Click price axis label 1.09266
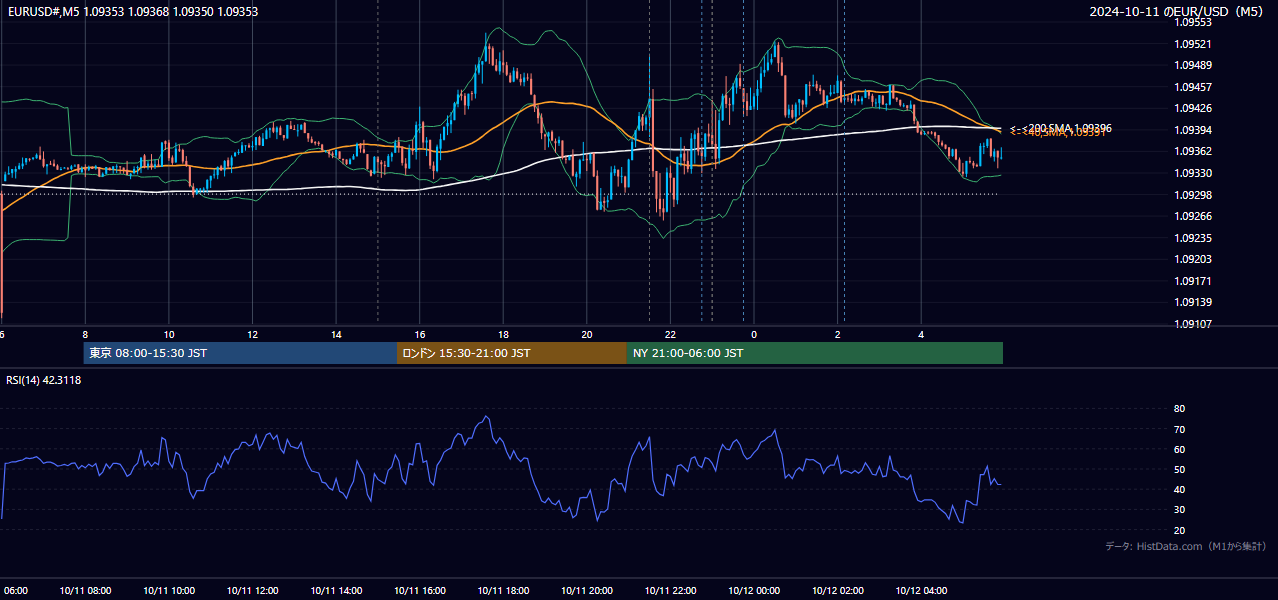Image resolution: width=1278 pixels, height=600 pixels. [x=1193, y=217]
